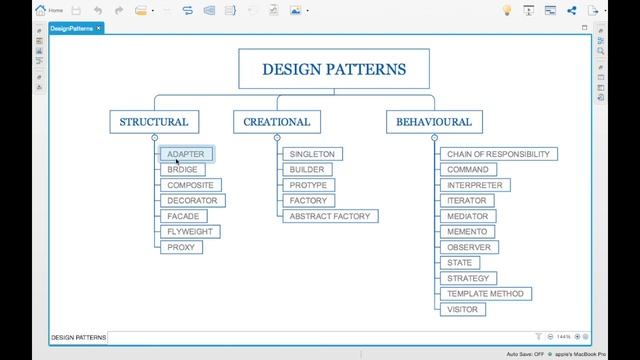Click the Auto Save: OFF status text
Screen dimensions: 640x360
click(x=525, y=354)
